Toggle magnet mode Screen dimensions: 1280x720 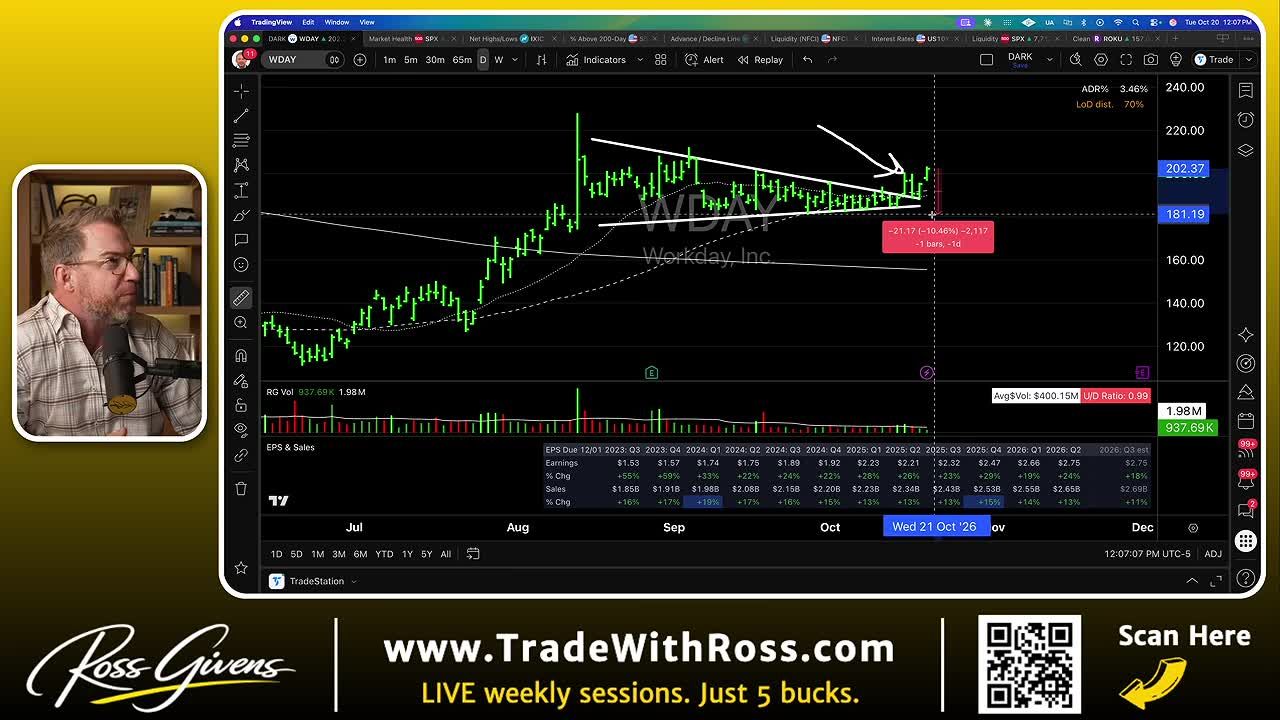click(x=241, y=356)
